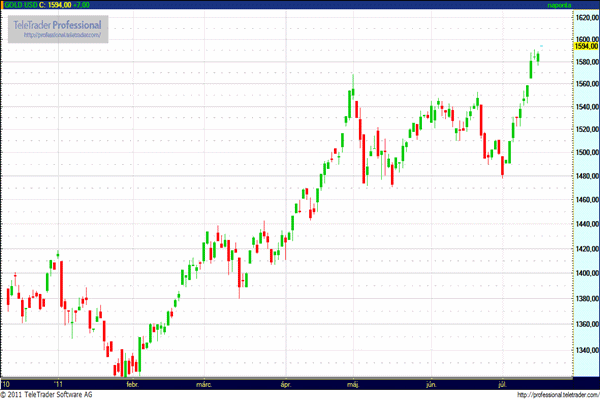Click the '11 year label on time axis

coord(59,382)
